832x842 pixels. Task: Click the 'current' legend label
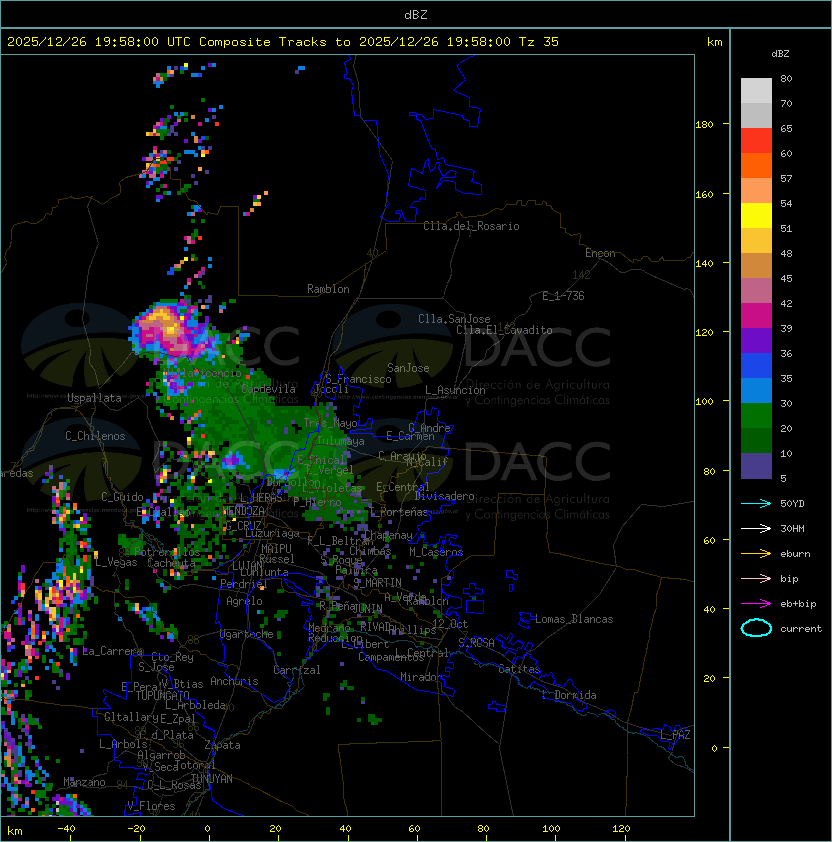(801, 629)
